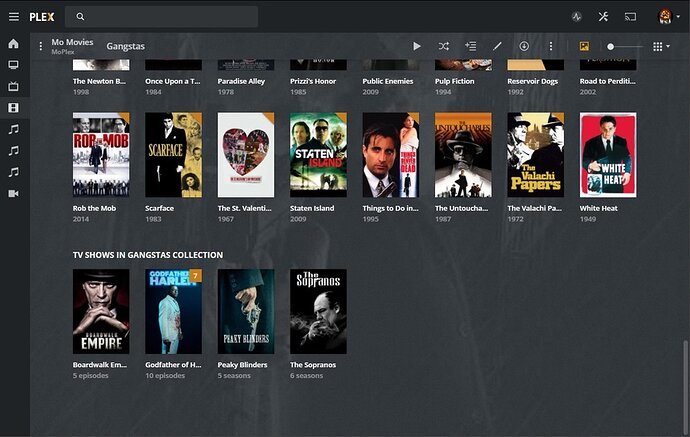Click the Mo Movies library link
690x437 pixels.
[x=72, y=42]
